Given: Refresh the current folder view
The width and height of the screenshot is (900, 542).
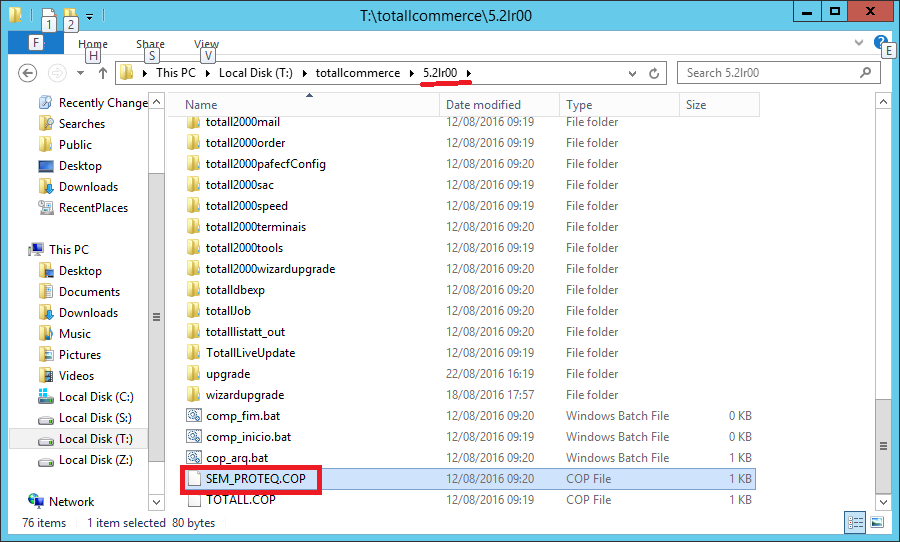Looking at the screenshot, I should 654,73.
